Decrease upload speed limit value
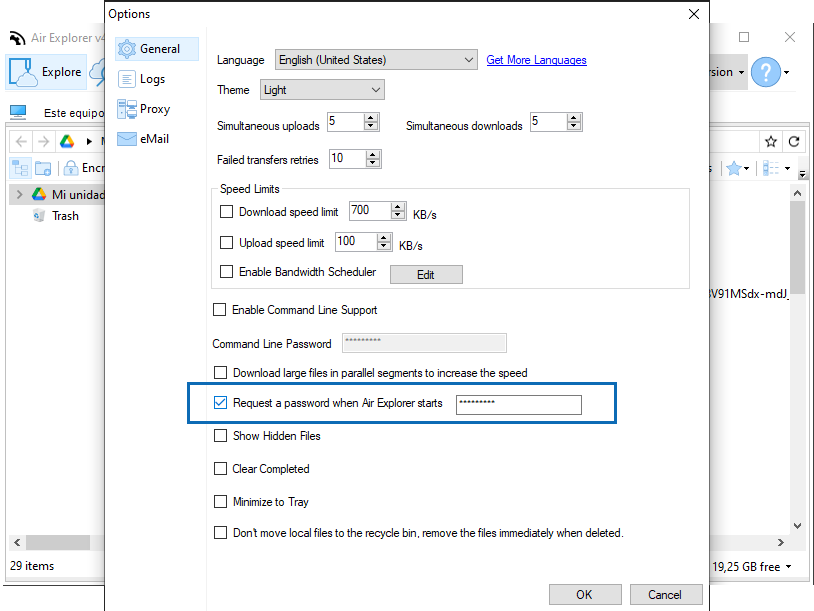The width and height of the screenshot is (814, 611). point(384,246)
